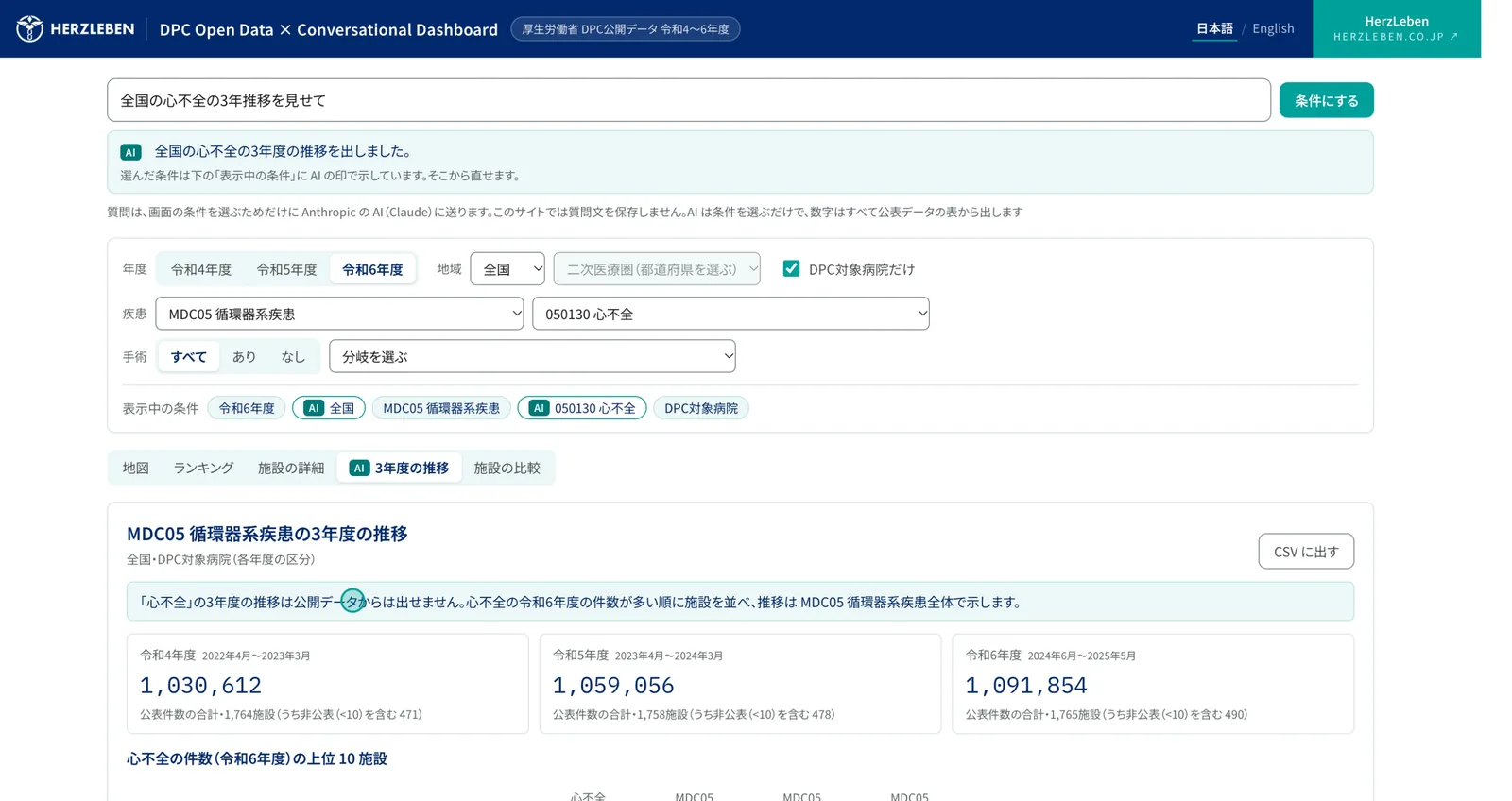Switch to 施設の詳細 tab

pyautogui.click(x=291, y=468)
